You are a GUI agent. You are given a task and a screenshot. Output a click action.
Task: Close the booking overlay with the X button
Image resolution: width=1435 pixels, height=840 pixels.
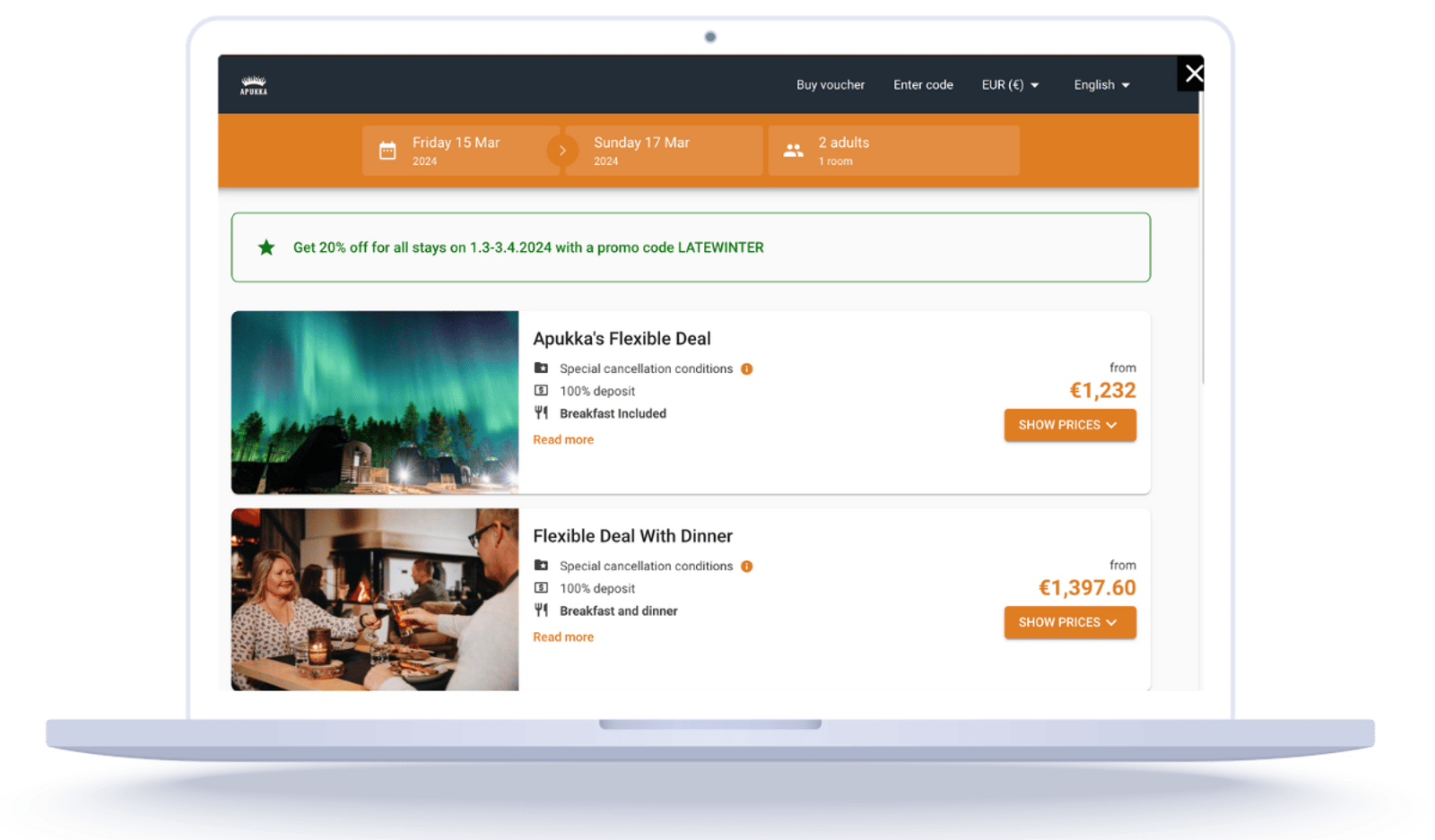1192,74
